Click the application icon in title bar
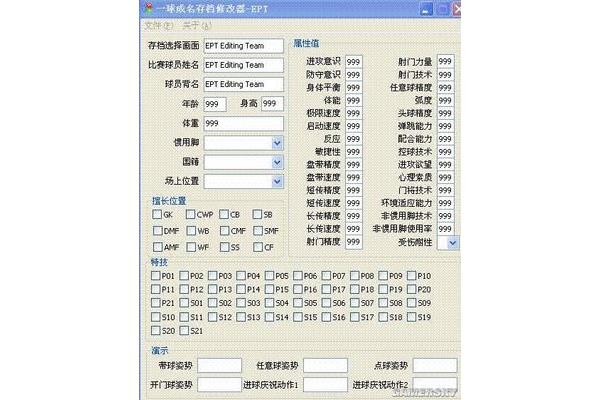This screenshot has height=400, width=600. [148, 8]
